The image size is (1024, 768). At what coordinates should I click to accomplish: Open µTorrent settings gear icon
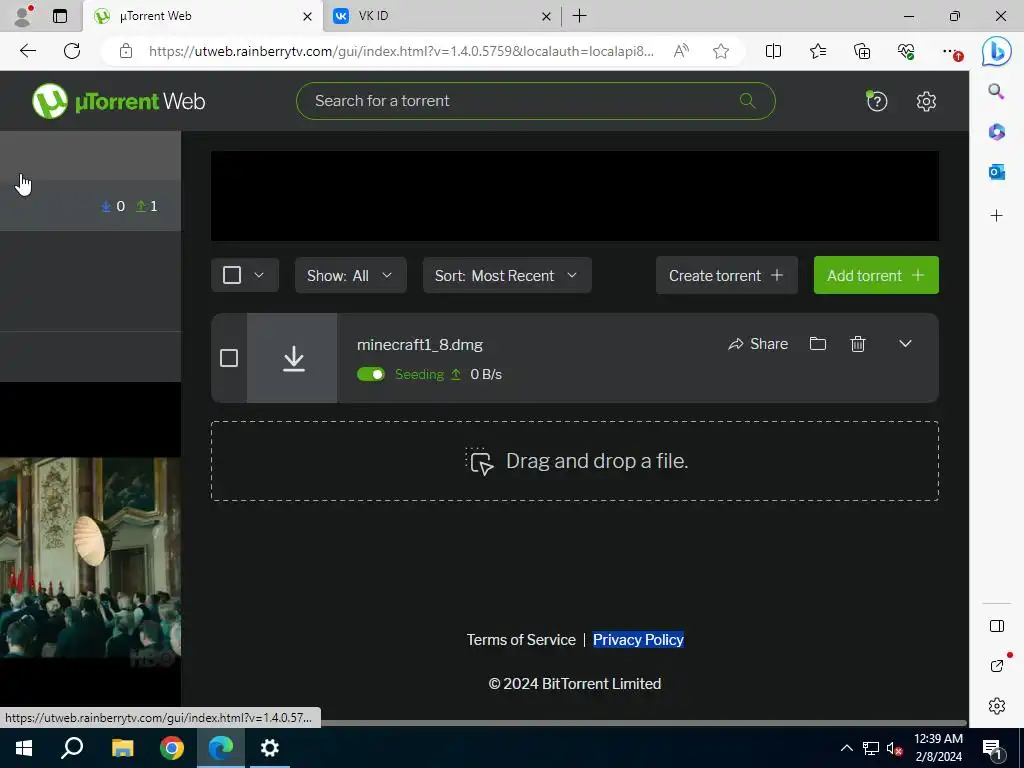click(926, 101)
